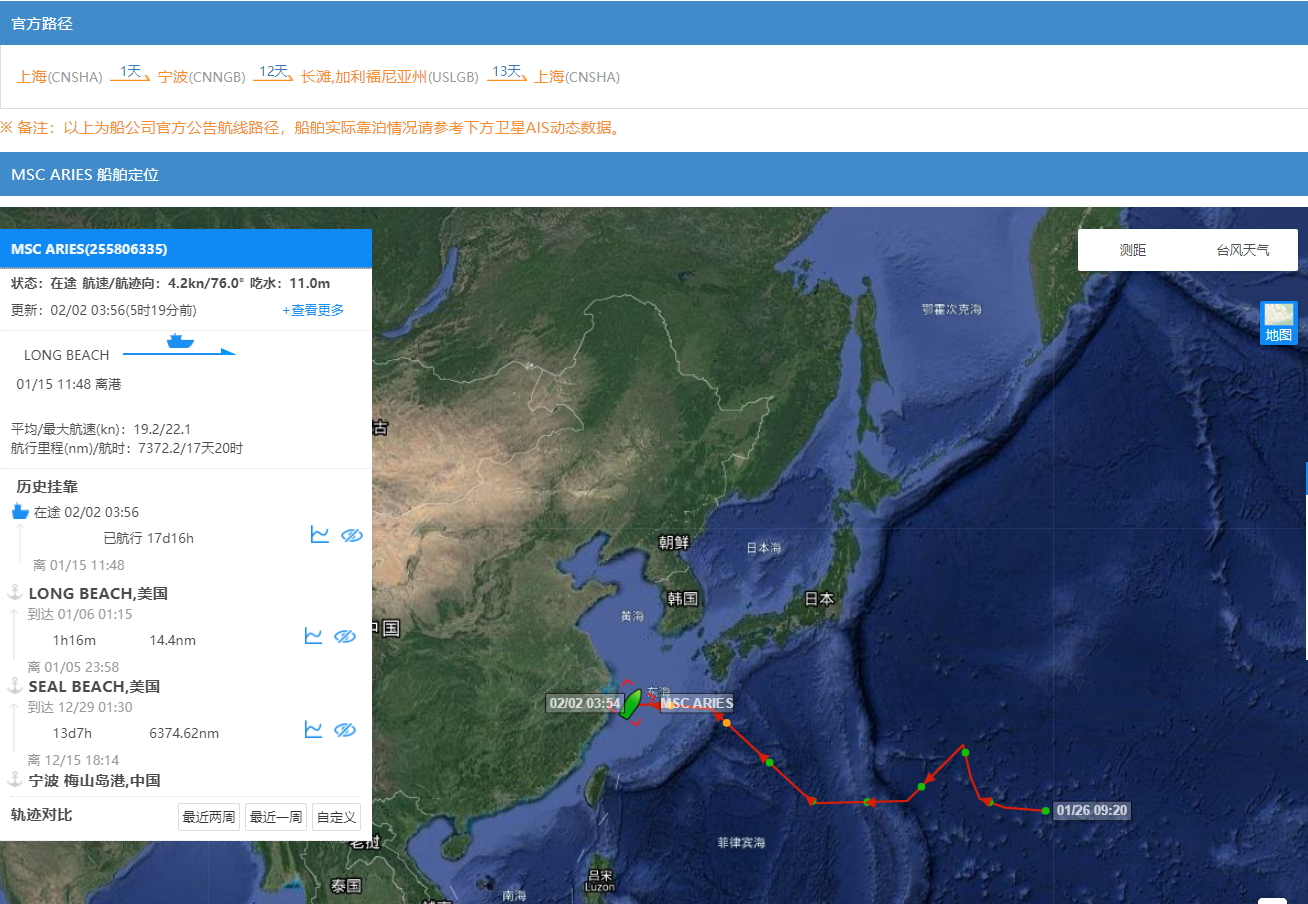
Task: Show the 台风天气 typhoon weather layer
Action: 1243,250
